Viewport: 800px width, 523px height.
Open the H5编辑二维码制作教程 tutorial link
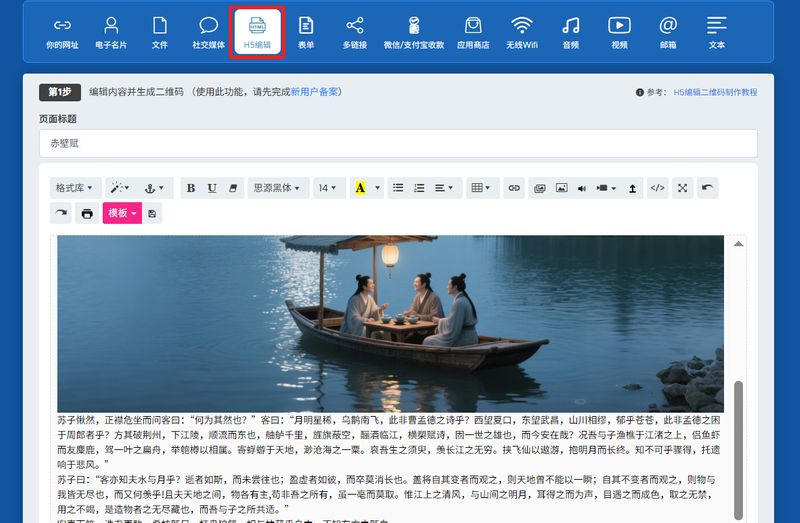click(715, 92)
